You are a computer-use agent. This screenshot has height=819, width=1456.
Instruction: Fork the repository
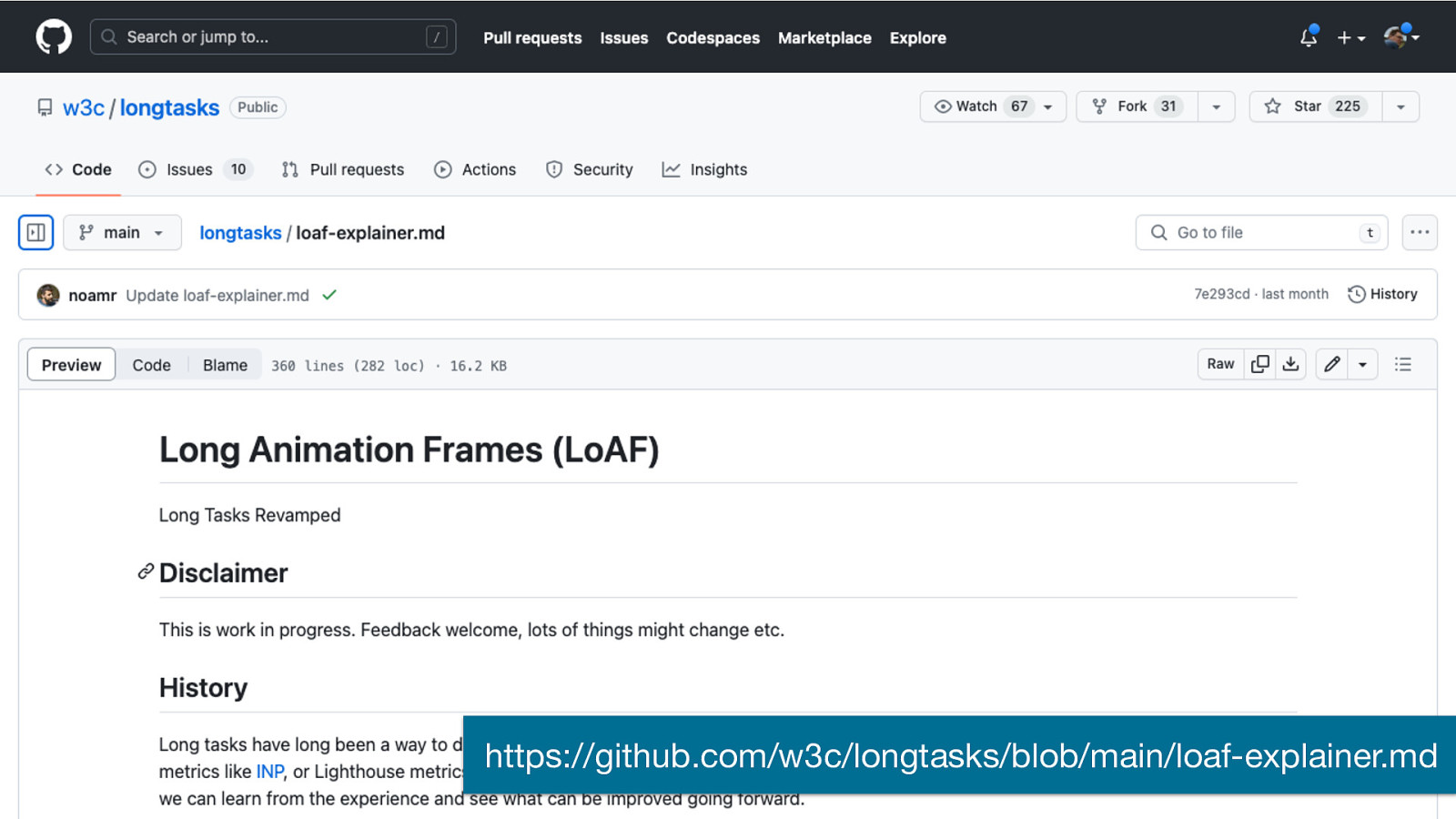[1137, 106]
